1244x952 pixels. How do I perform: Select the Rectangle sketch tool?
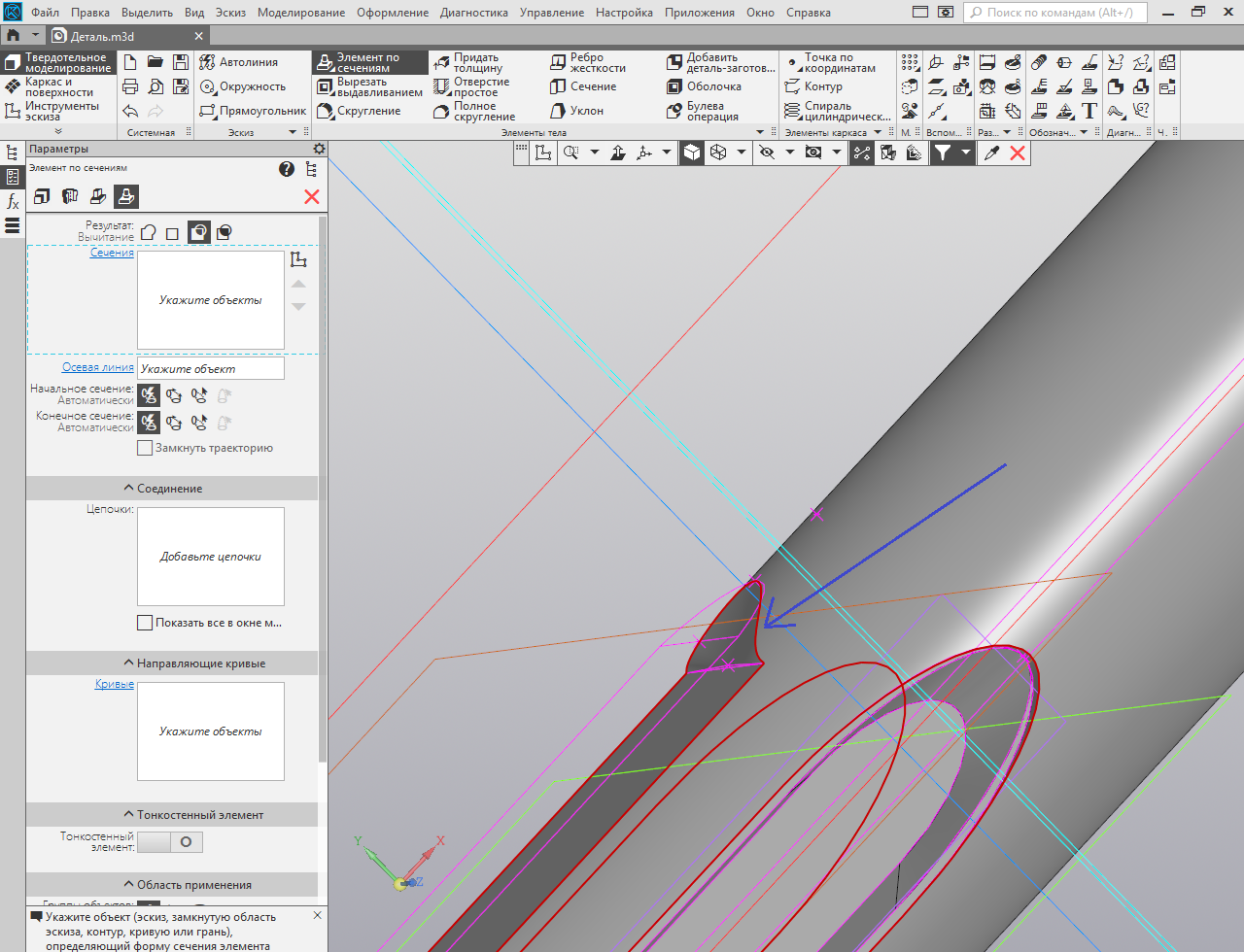click(253, 111)
